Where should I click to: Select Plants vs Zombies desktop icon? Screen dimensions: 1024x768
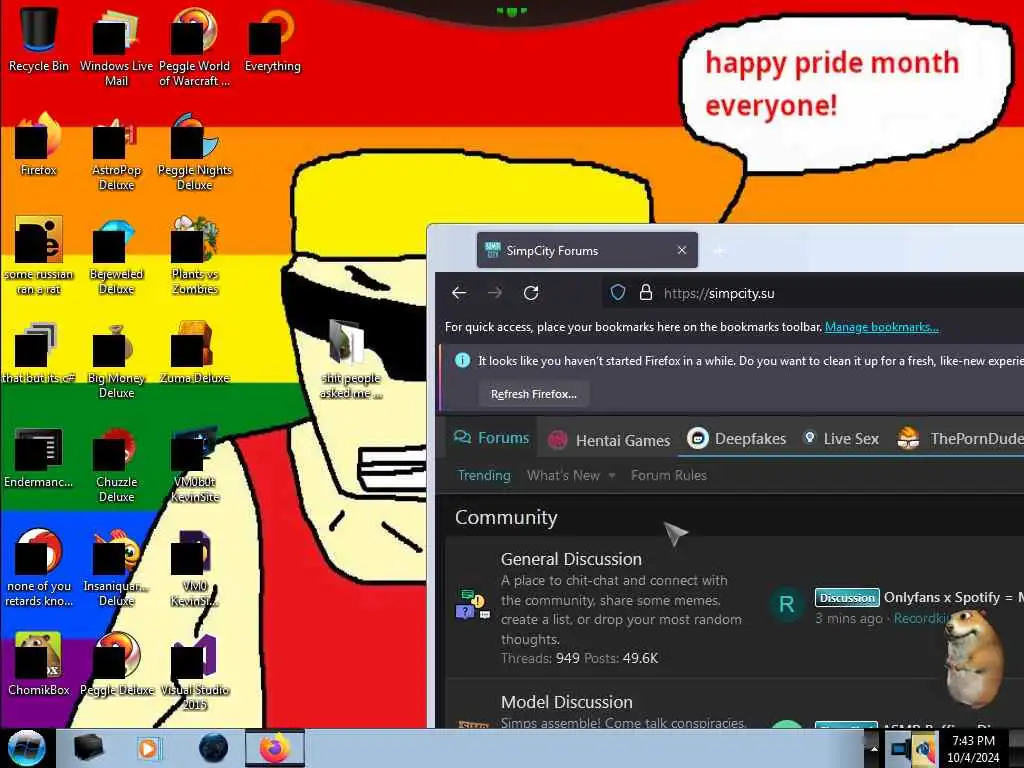coord(194,256)
